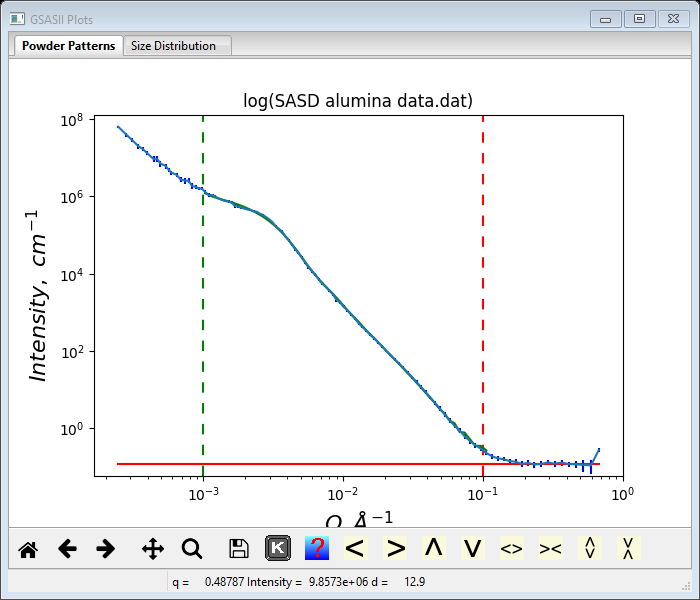Go forward to next view arrow
700x600 pixels.
coord(105,549)
